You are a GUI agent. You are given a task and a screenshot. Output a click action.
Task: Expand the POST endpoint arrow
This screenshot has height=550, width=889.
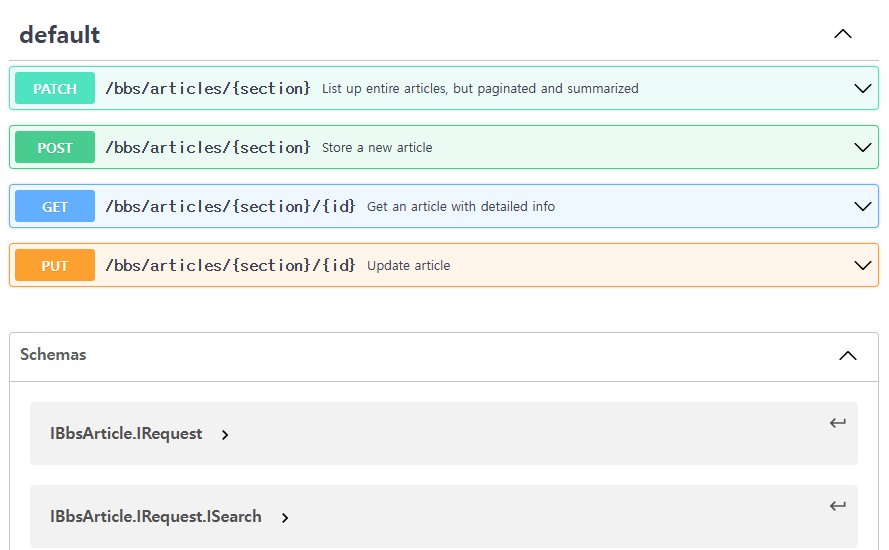click(x=863, y=148)
